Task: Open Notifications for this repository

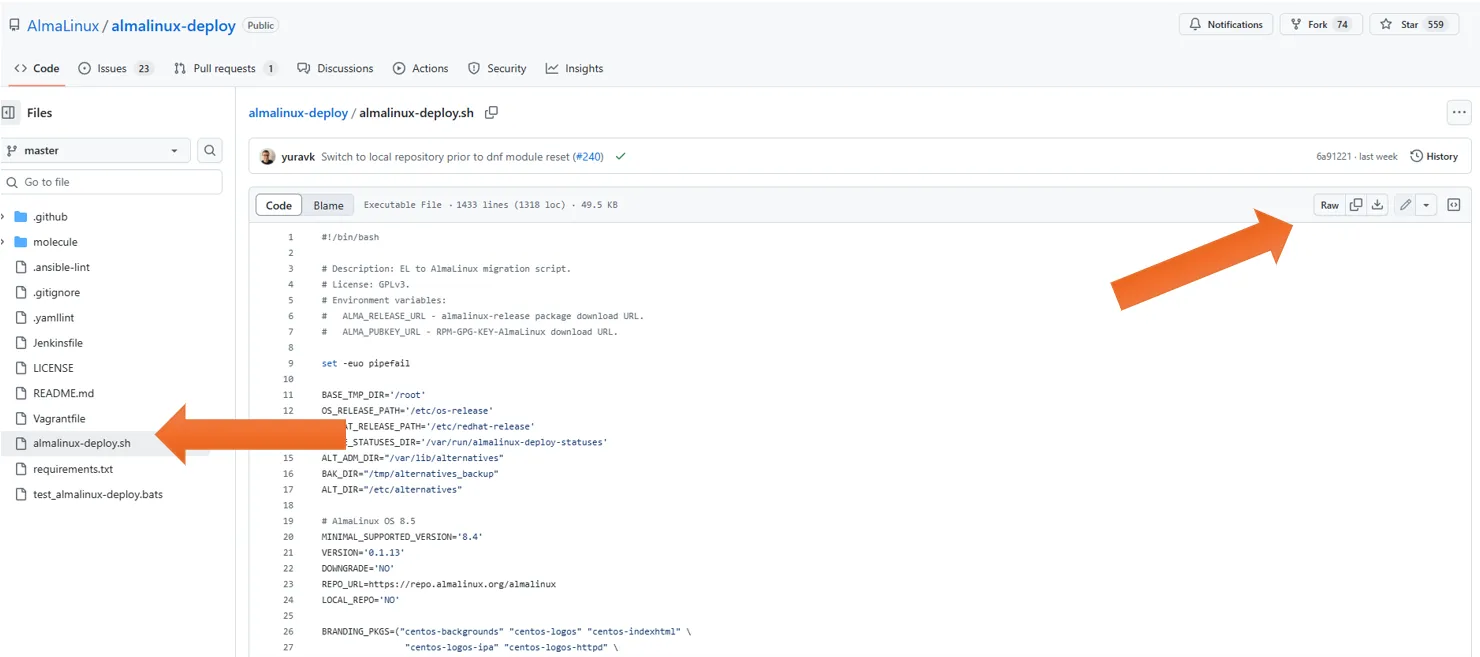Action: coord(1226,25)
